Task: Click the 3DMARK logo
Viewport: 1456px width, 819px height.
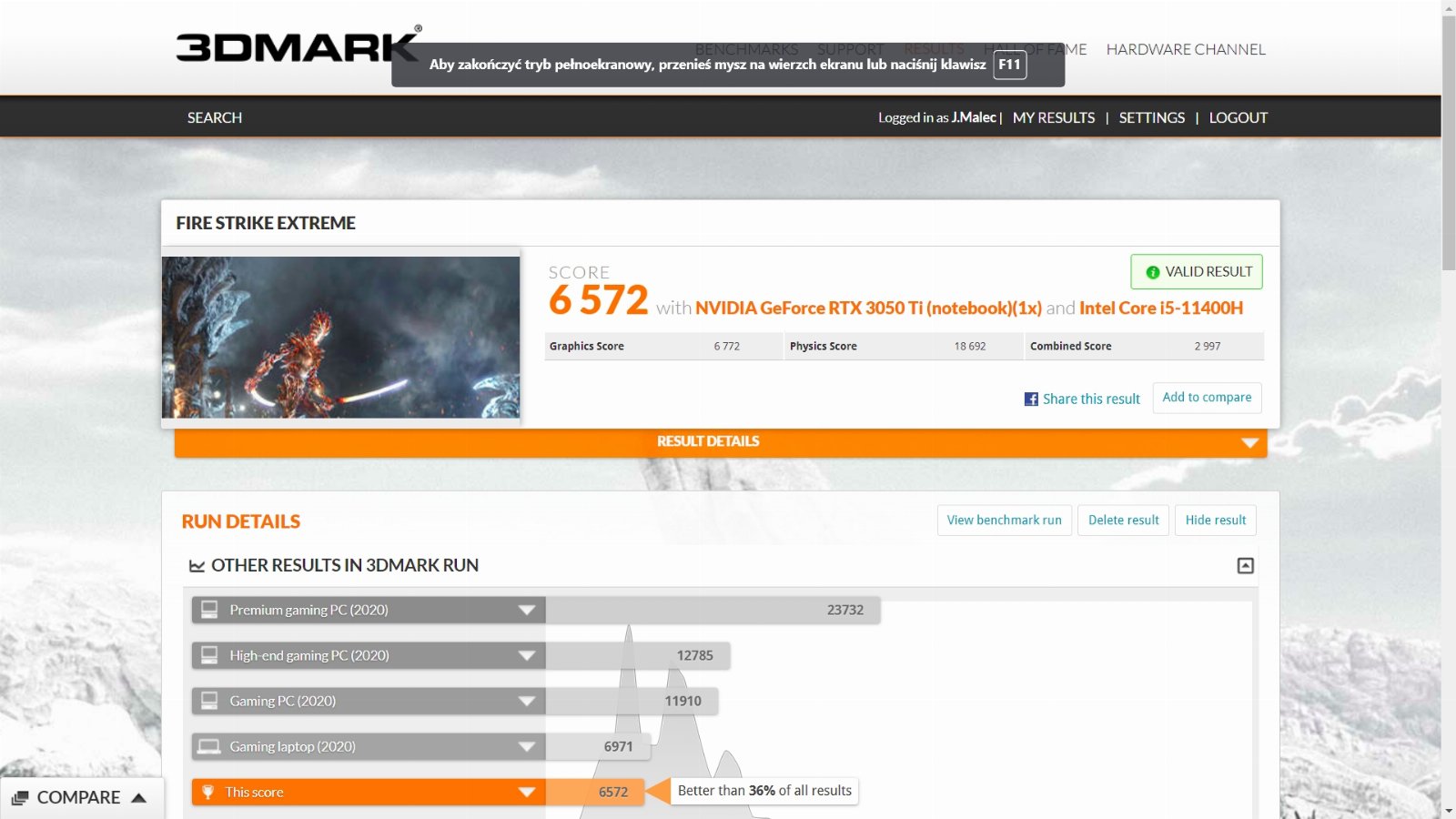Action: point(298,45)
